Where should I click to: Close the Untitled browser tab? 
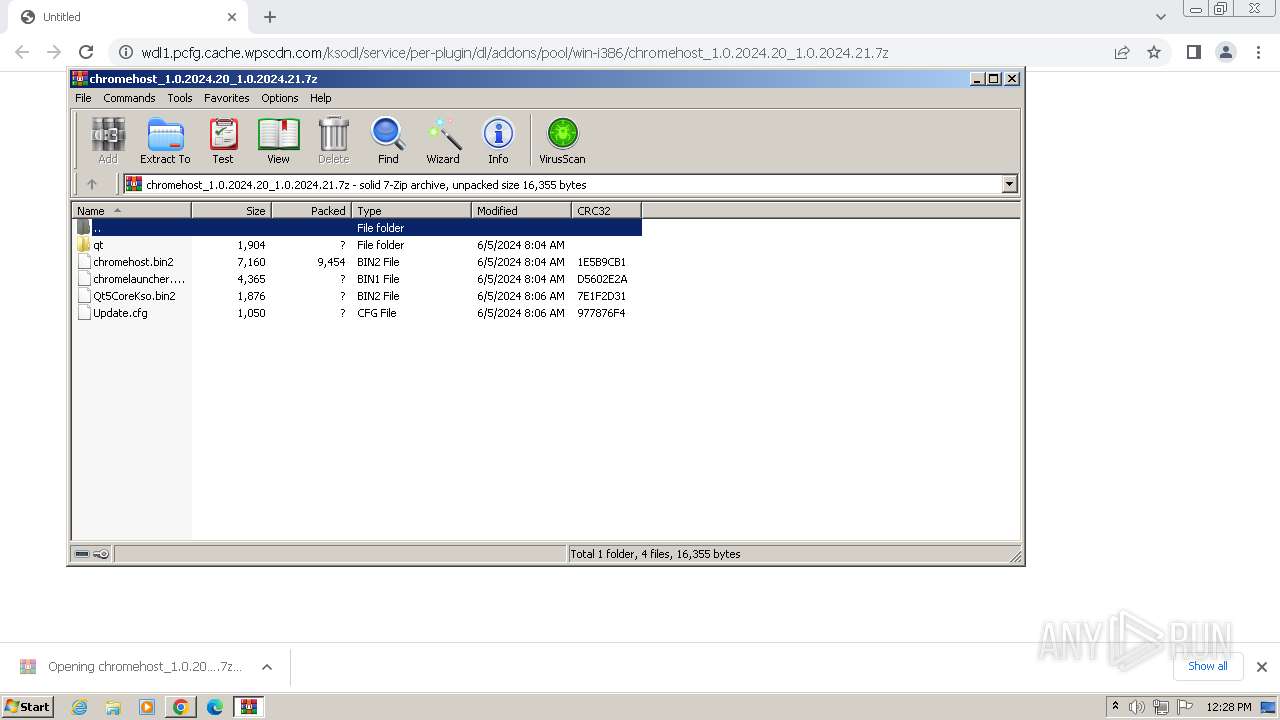pos(232,17)
